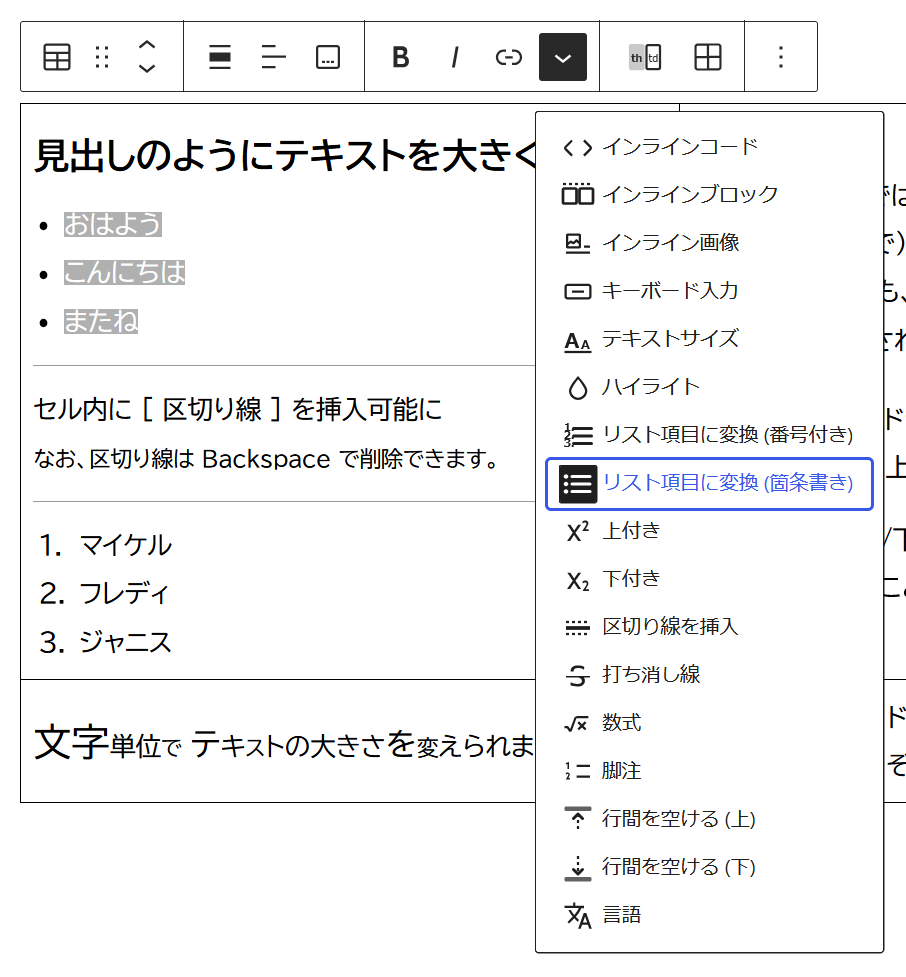Choose 区切り線を挿入 menu item
Image resolution: width=906 pixels, height=977 pixels.
(709, 627)
